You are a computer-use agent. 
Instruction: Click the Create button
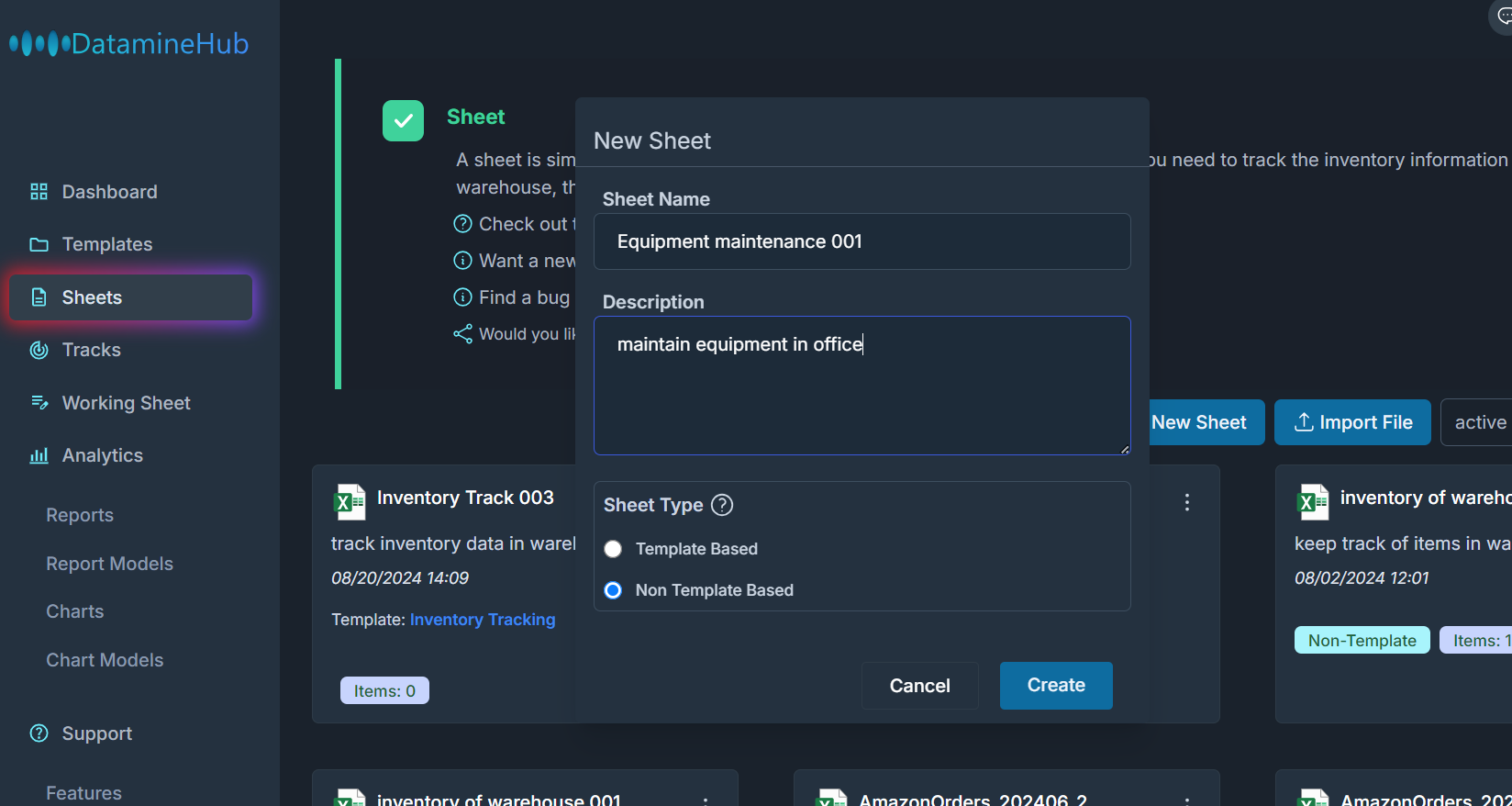pos(1056,686)
